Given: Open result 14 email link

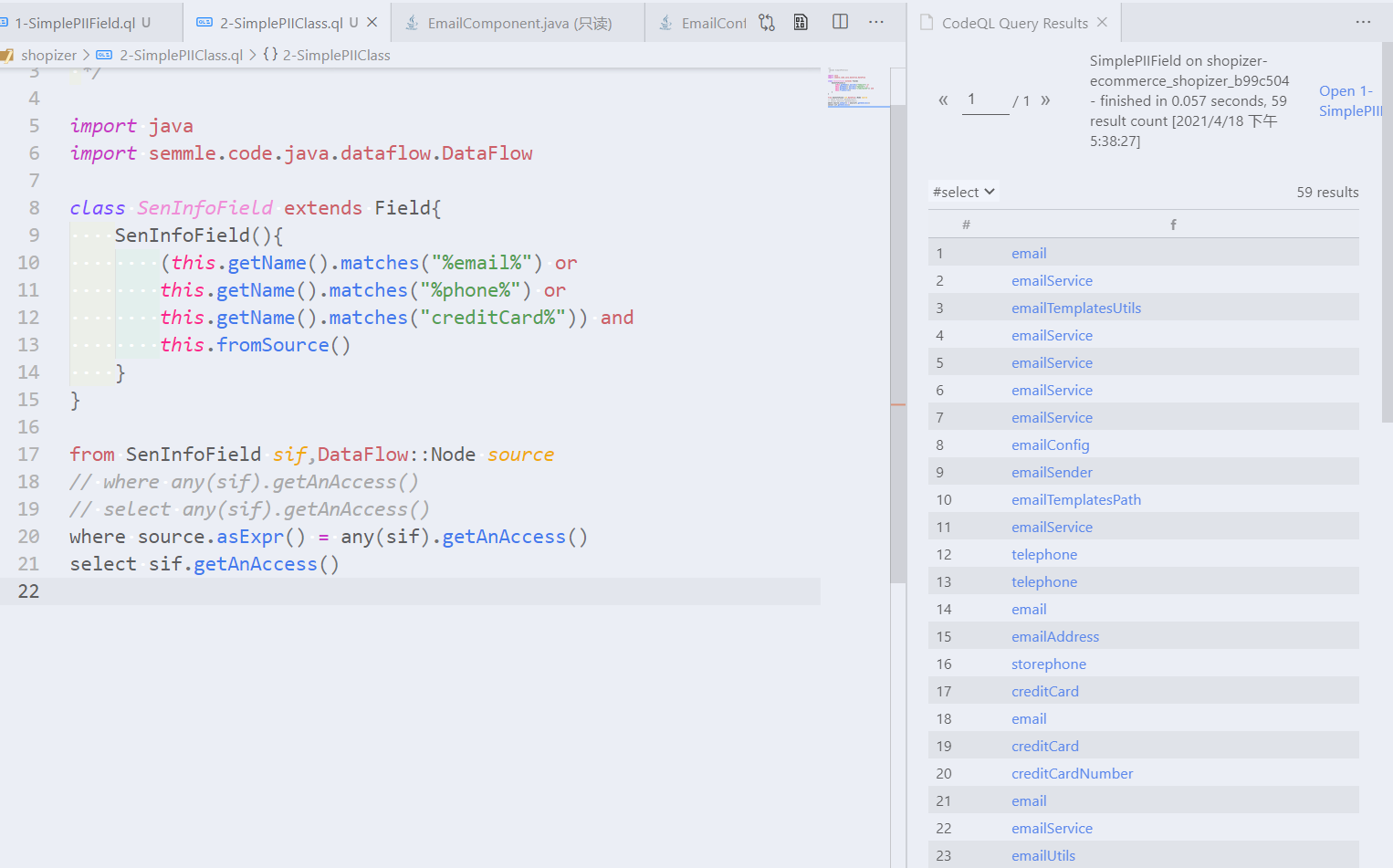Looking at the screenshot, I should [x=1029, y=609].
